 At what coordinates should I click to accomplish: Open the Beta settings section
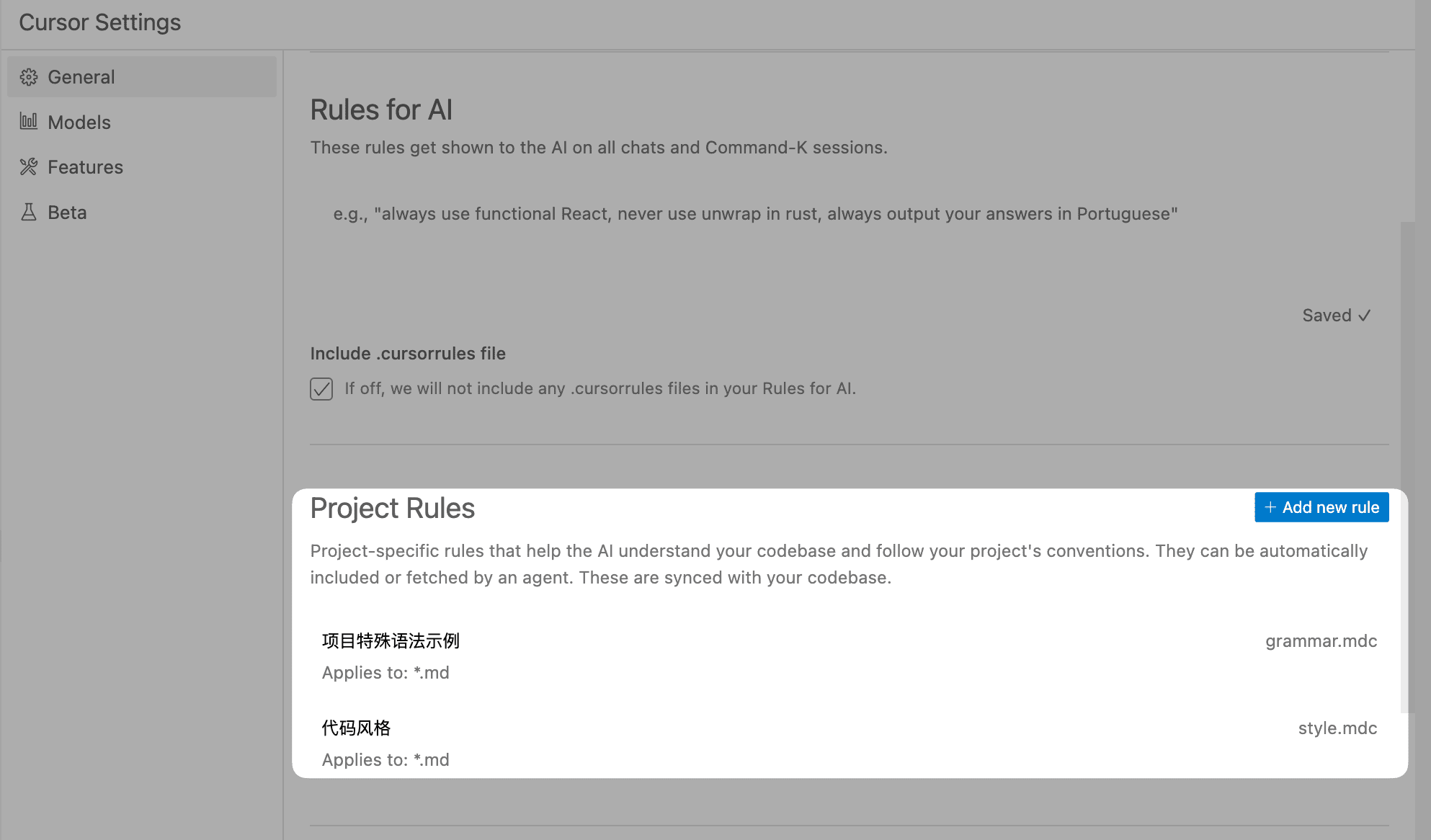[142, 213]
